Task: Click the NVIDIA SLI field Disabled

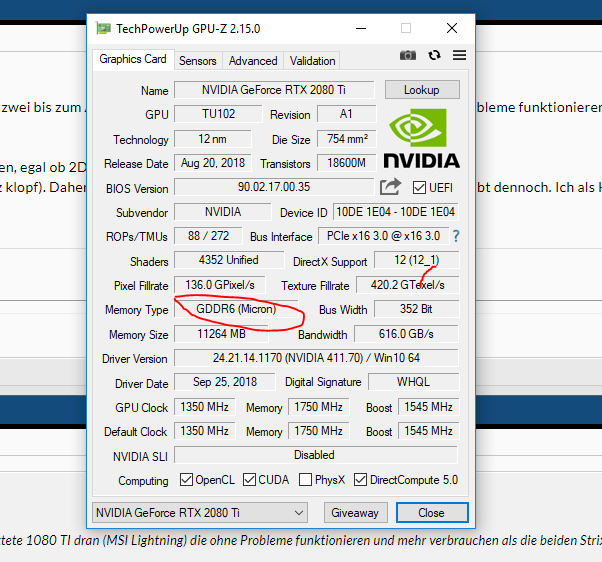Action: click(316, 455)
